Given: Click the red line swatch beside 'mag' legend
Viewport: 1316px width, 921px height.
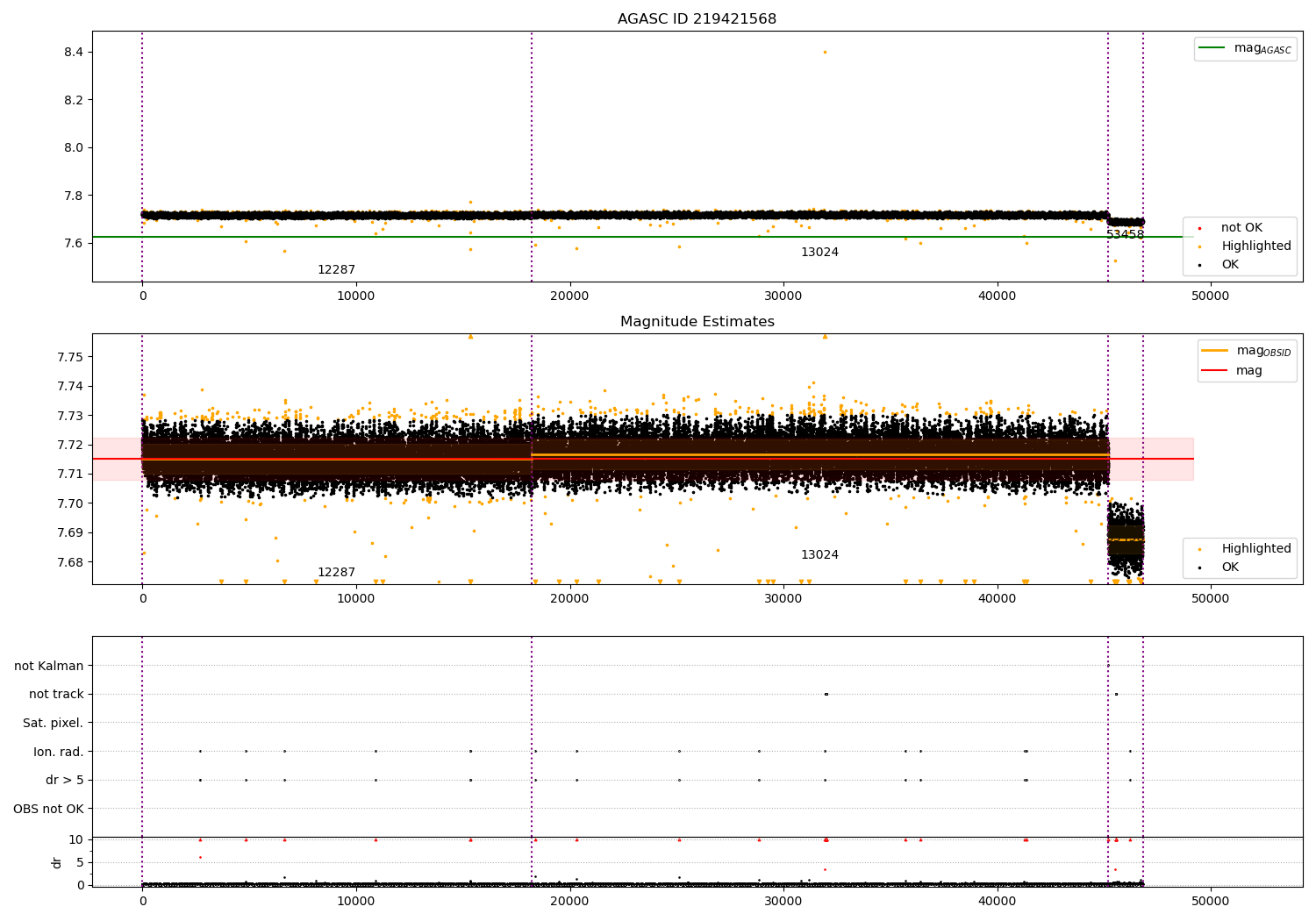Looking at the screenshot, I should coord(1216,370).
